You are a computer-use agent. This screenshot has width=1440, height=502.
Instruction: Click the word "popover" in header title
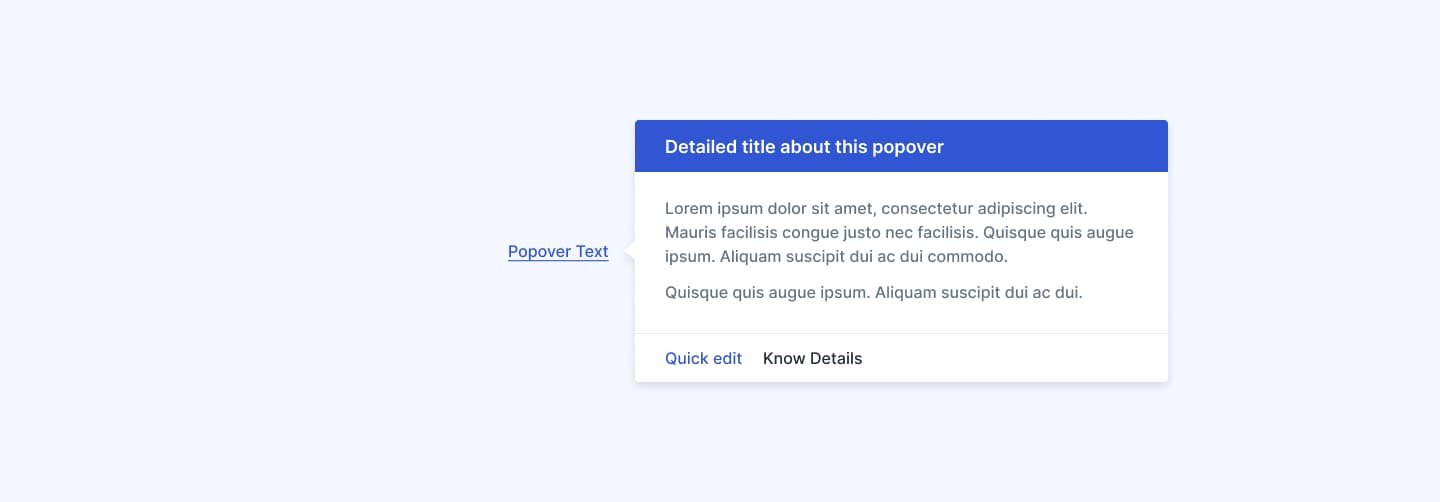click(x=907, y=147)
